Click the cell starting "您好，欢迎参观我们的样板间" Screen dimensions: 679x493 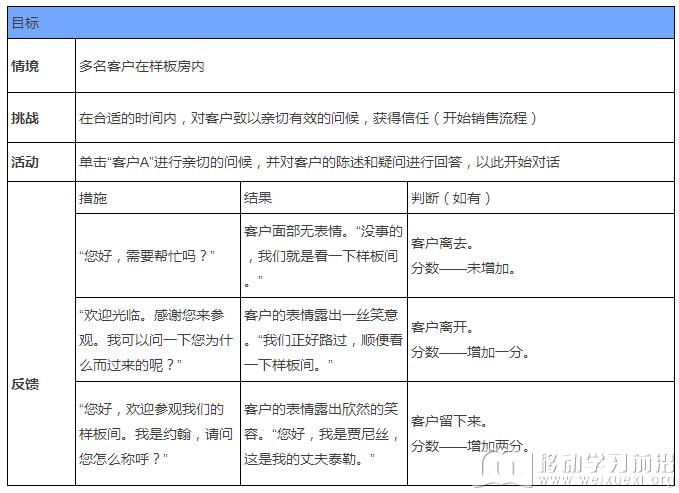[x=156, y=434]
